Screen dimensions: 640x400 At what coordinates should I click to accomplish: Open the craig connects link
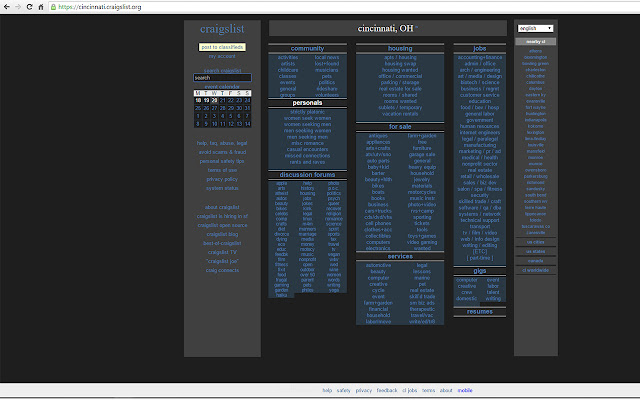click(x=222, y=270)
